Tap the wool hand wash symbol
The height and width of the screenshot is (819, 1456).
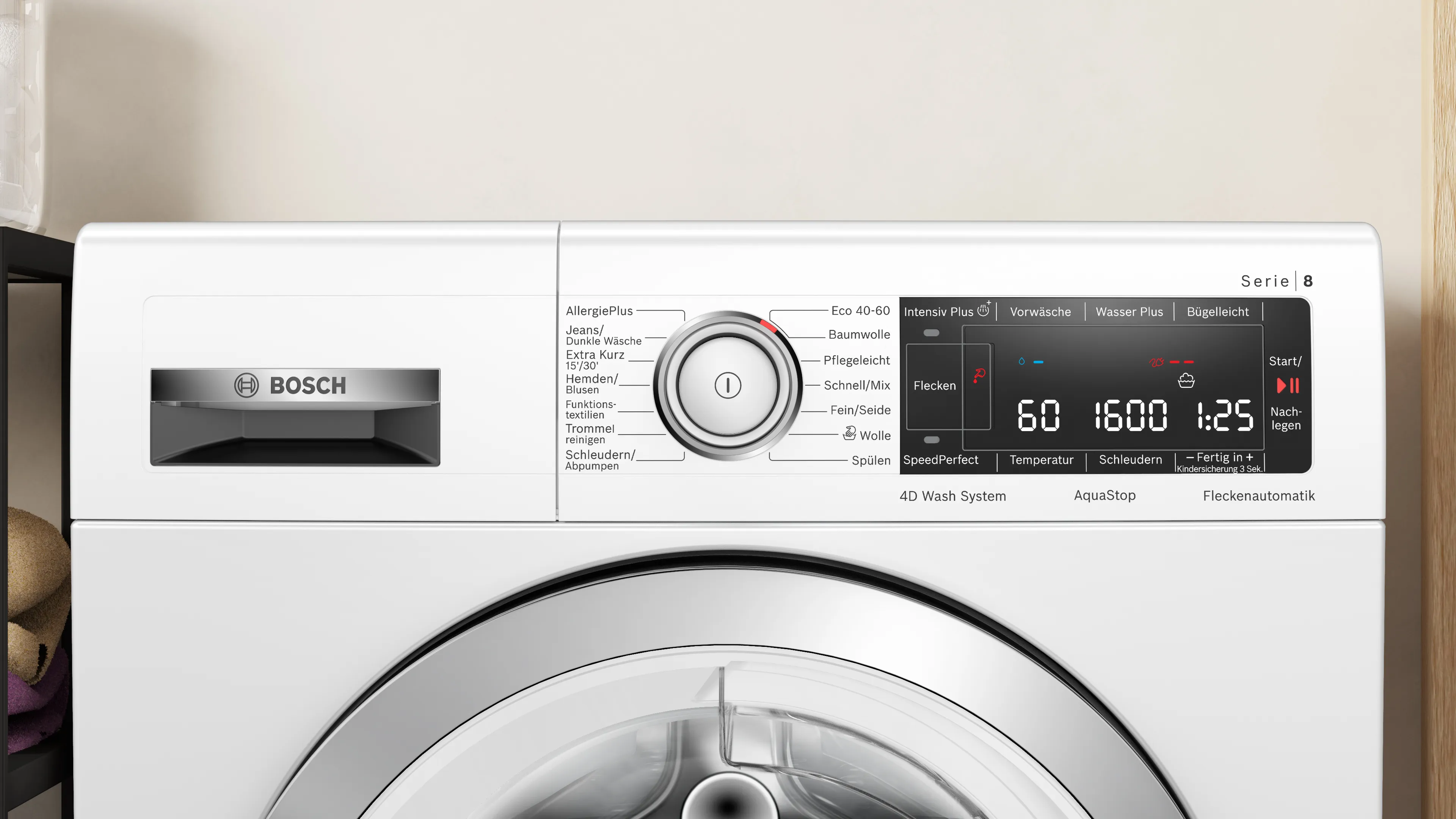(x=849, y=433)
